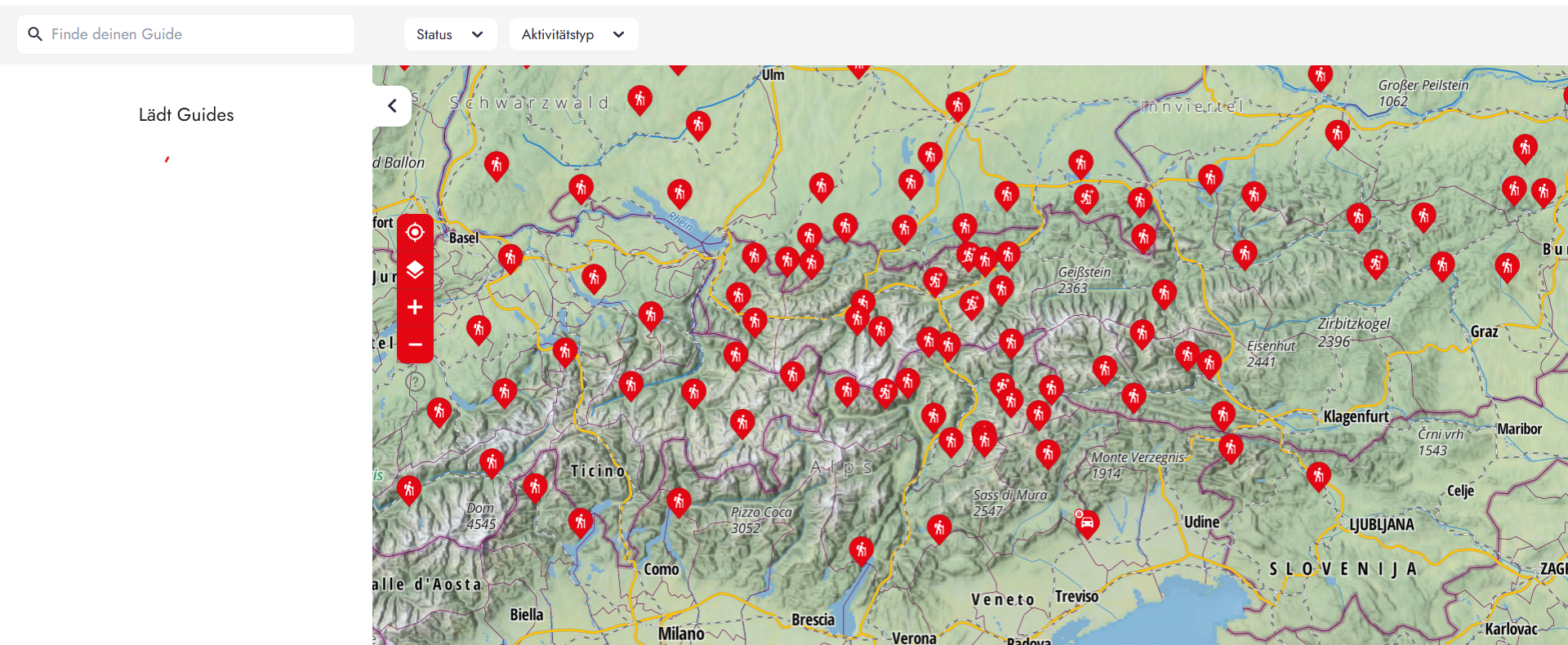Click the Celje city label
Image resolution: width=1568 pixels, height=645 pixels.
pyautogui.click(x=1460, y=491)
